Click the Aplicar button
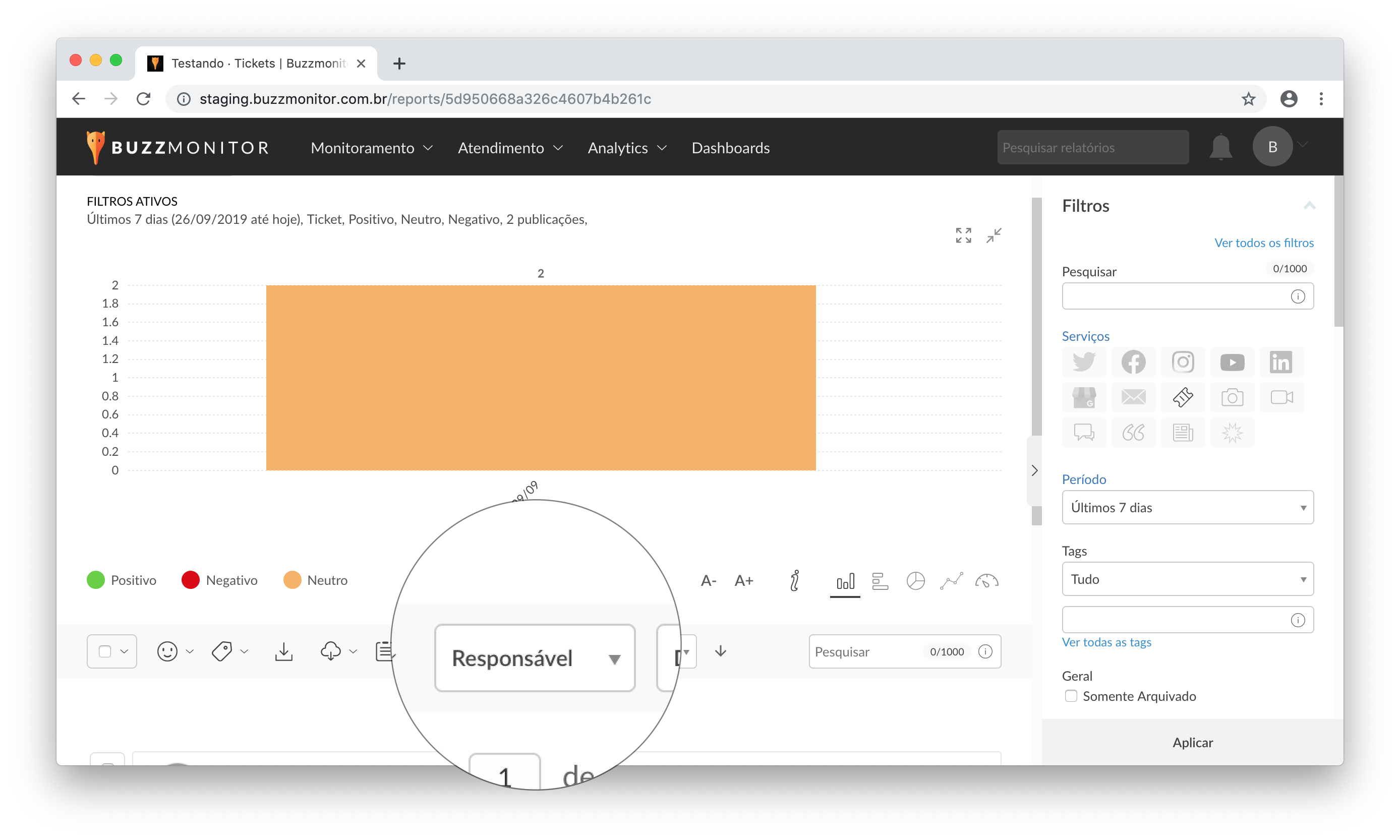 point(1192,742)
